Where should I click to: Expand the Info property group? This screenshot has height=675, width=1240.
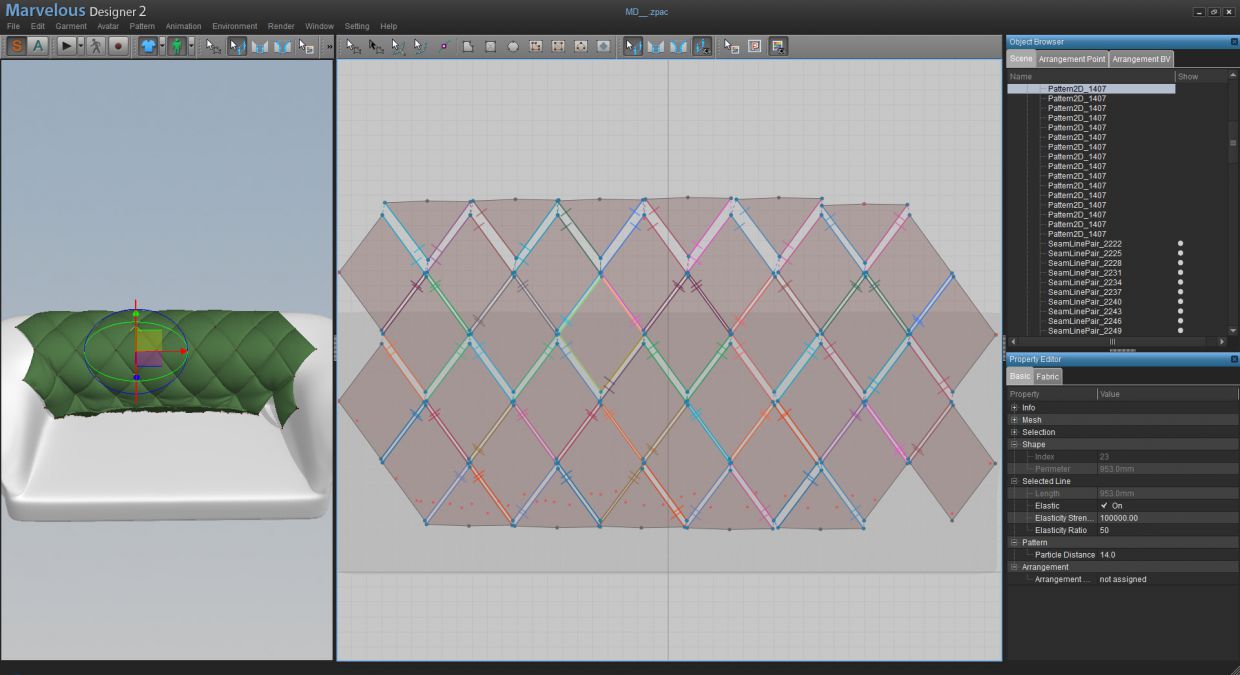[x=1014, y=408]
